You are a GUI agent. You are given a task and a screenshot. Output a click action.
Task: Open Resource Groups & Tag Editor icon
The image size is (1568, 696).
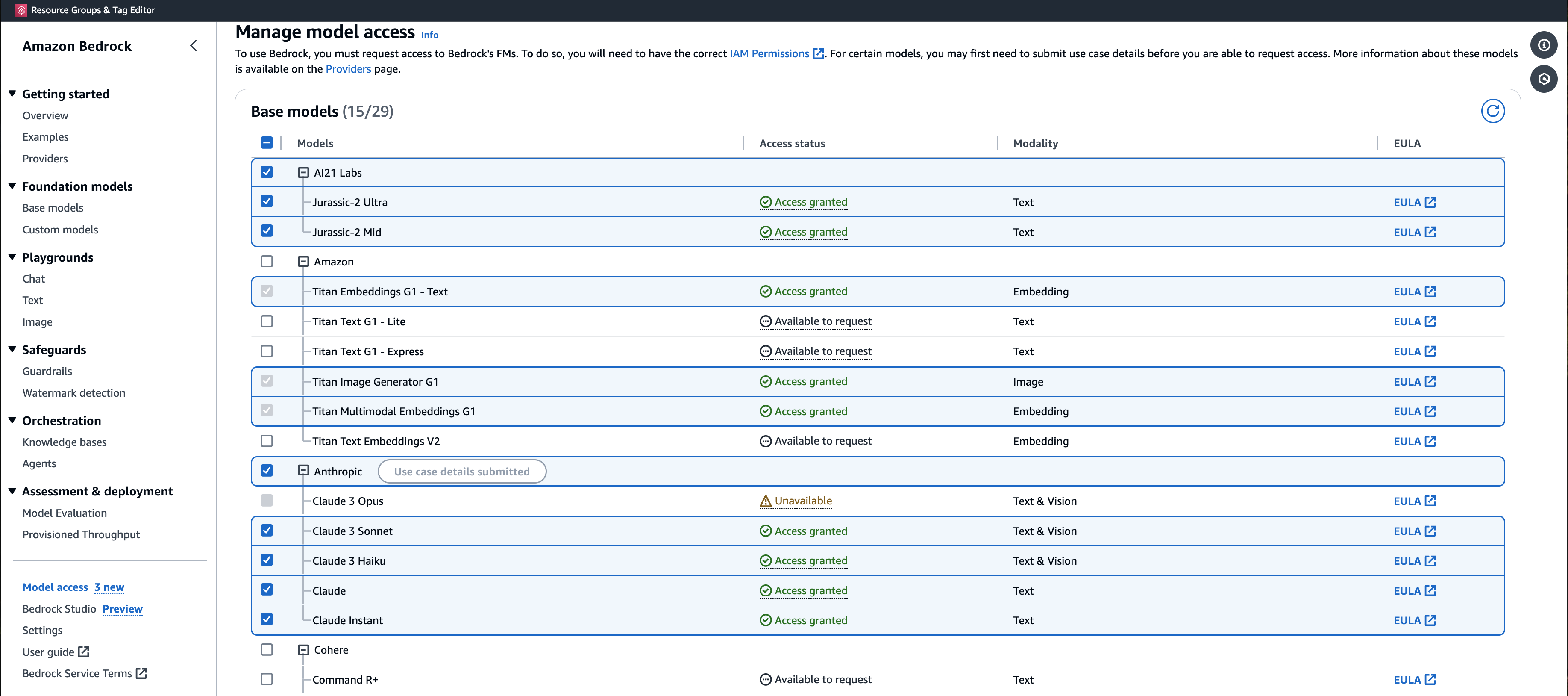(21, 10)
